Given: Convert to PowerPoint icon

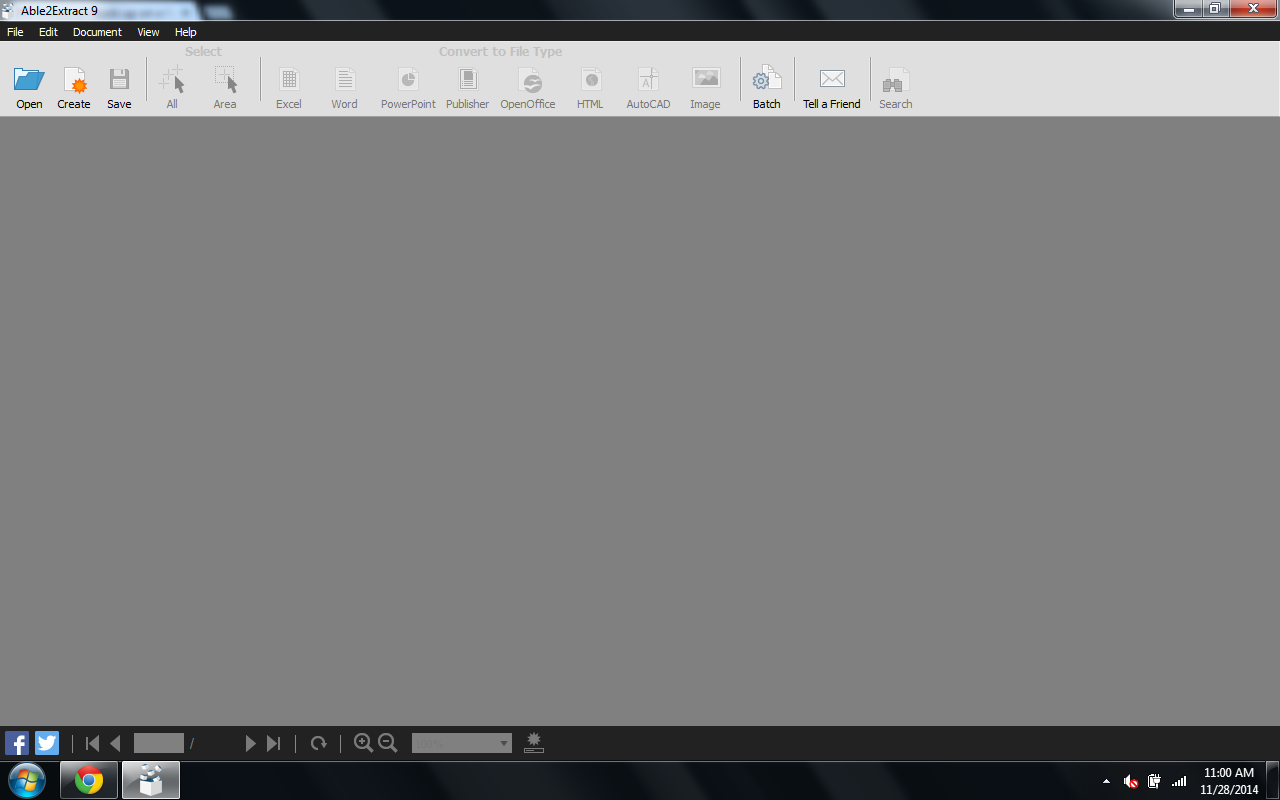Looking at the screenshot, I should click(408, 80).
